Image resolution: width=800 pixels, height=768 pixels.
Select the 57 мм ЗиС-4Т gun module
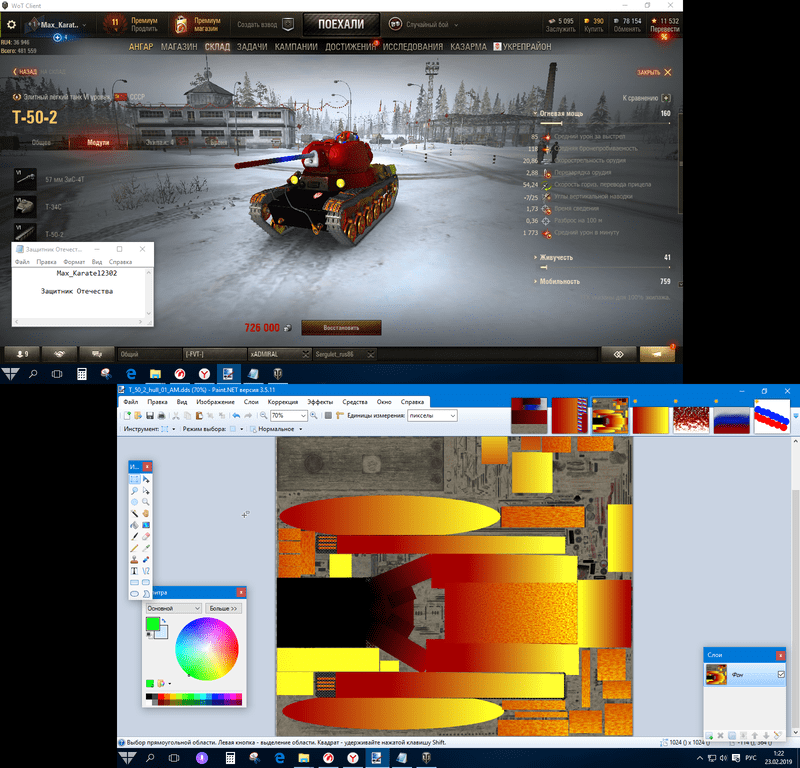[x=49, y=180]
